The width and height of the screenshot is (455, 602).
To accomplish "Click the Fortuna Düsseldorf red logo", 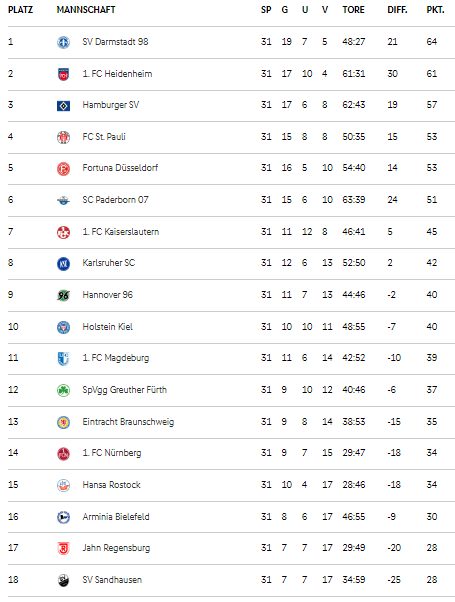I will (63, 168).
